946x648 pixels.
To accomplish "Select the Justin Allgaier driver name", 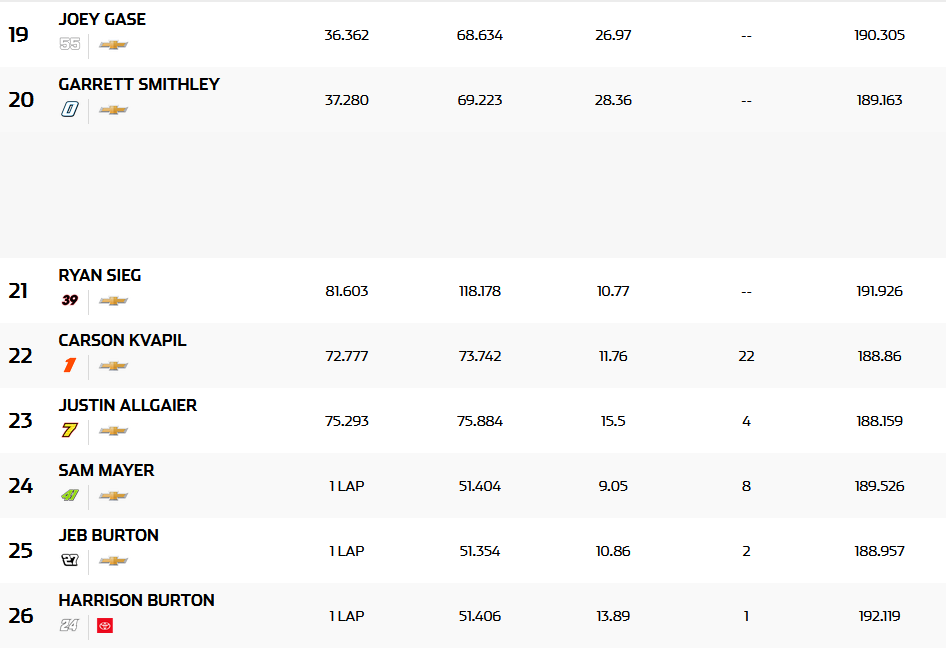I will click(127, 406).
